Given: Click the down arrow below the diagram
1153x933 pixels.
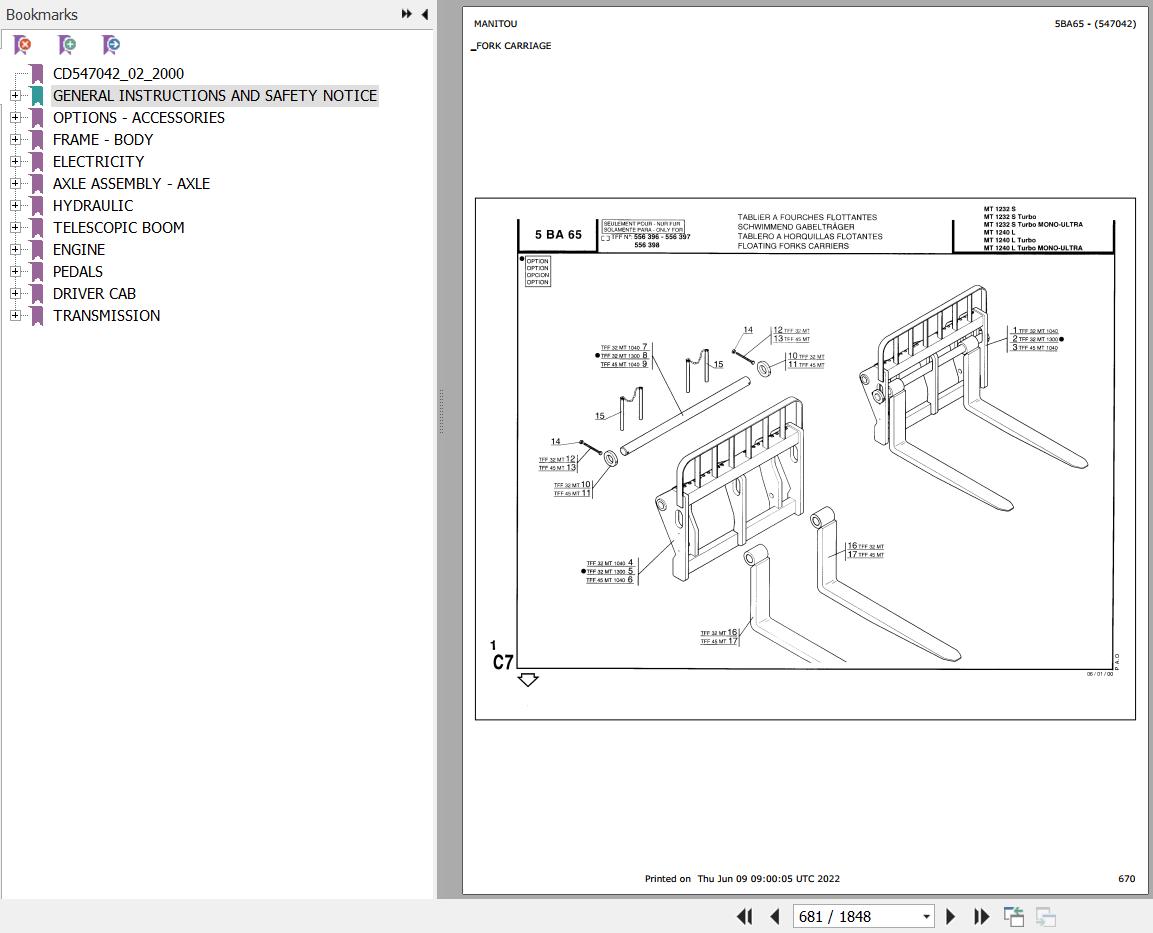Looking at the screenshot, I should pos(528,679).
